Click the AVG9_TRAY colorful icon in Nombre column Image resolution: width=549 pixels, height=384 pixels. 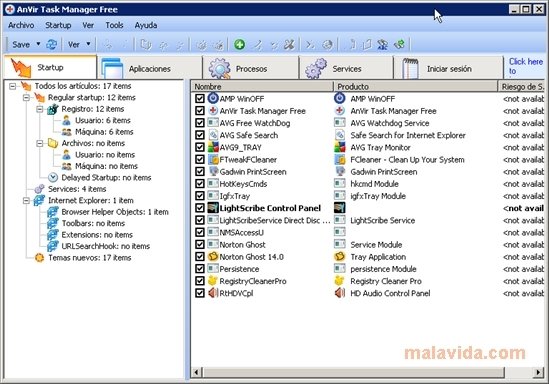click(213, 147)
